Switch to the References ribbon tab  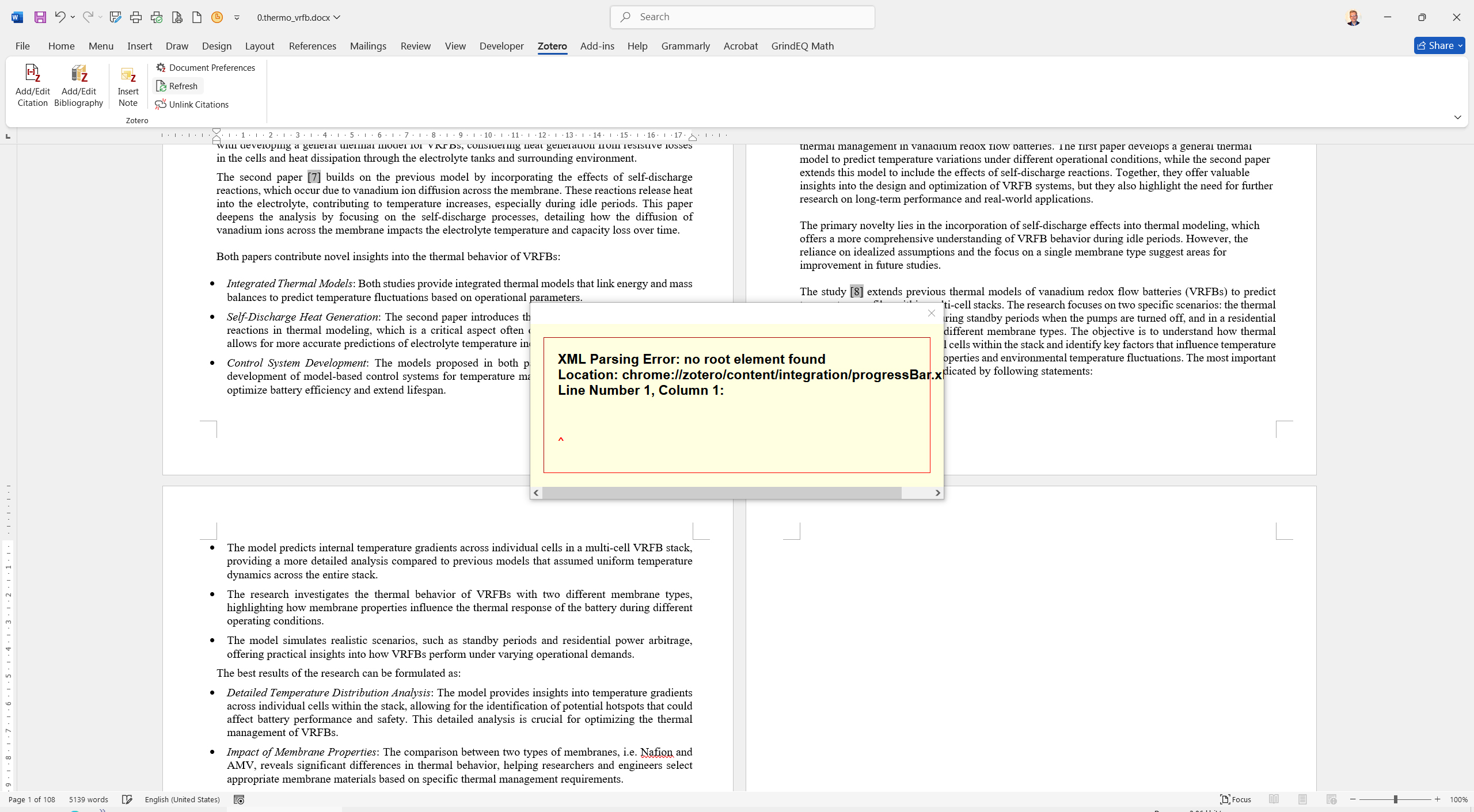click(312, 46)
